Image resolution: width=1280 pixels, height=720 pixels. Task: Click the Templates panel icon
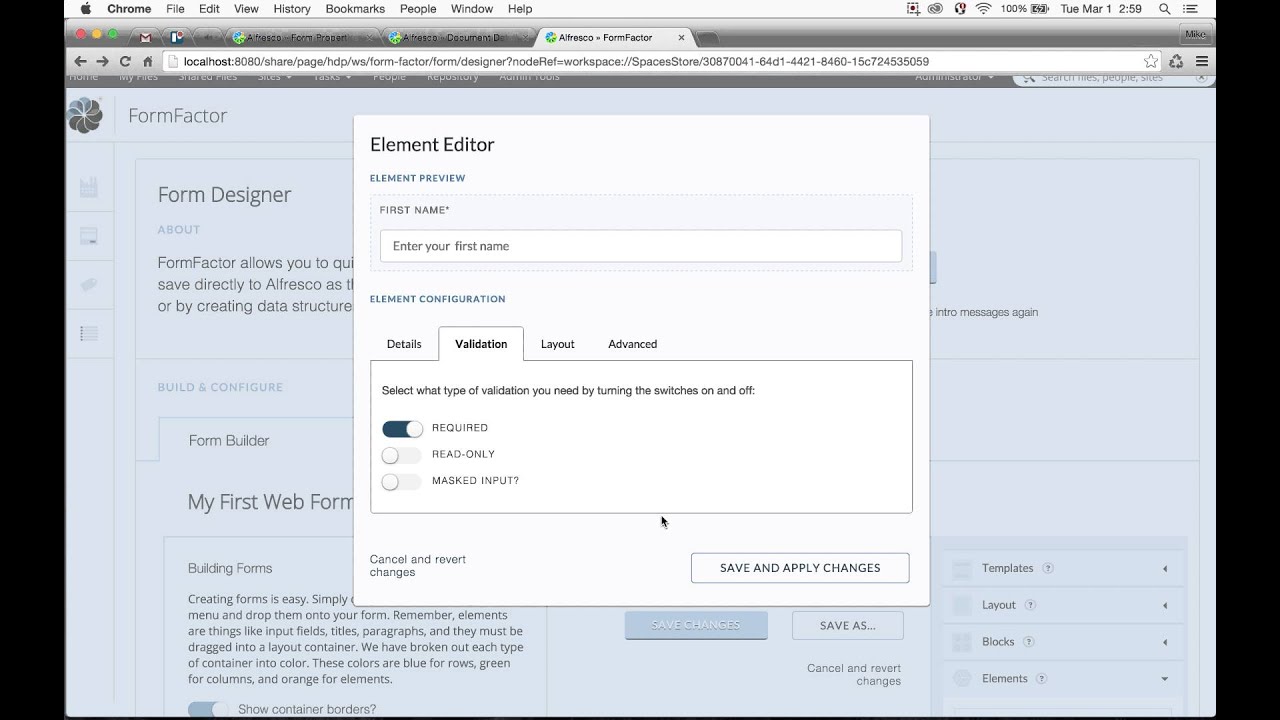pos(962,569)
